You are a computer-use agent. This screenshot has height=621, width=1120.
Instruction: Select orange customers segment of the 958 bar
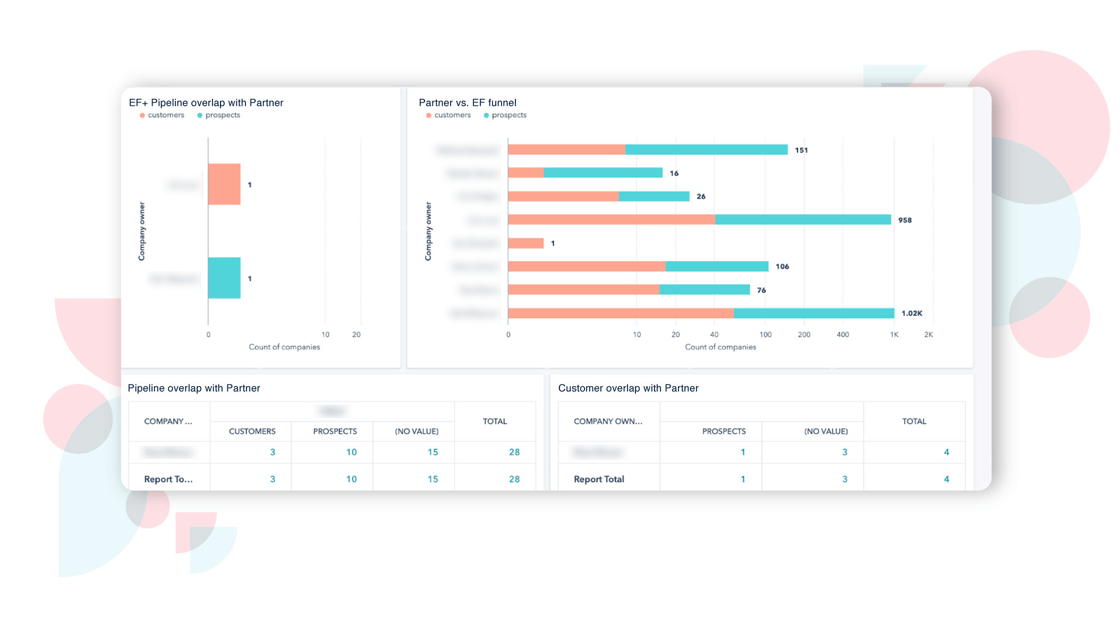pyautogui.click(x=611, y=220)
